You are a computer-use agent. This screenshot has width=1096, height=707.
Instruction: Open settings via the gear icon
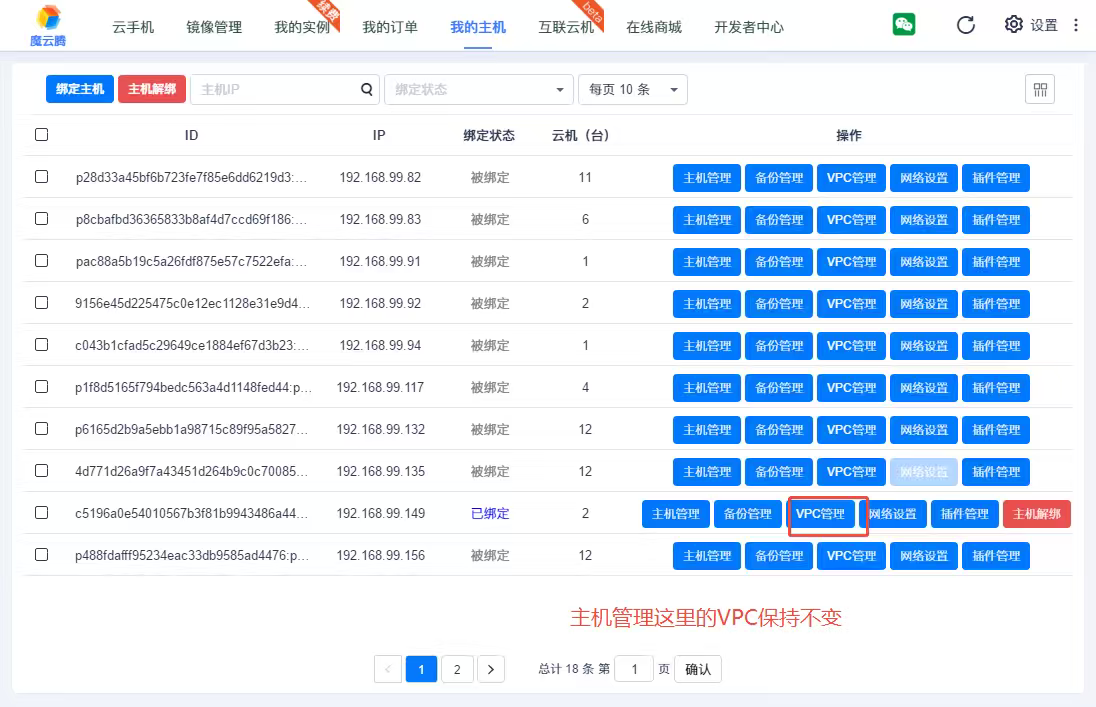click(x=1014, y=25)
